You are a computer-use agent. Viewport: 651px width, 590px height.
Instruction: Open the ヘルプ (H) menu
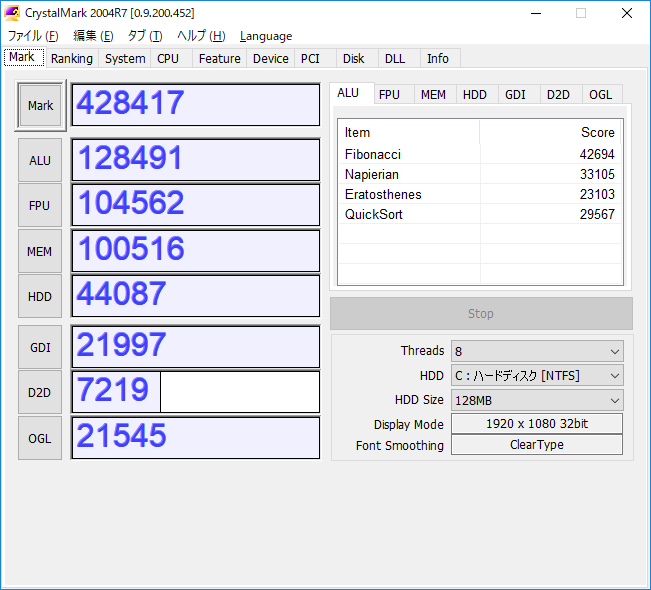pyautogui.click(x=201, y=36)
